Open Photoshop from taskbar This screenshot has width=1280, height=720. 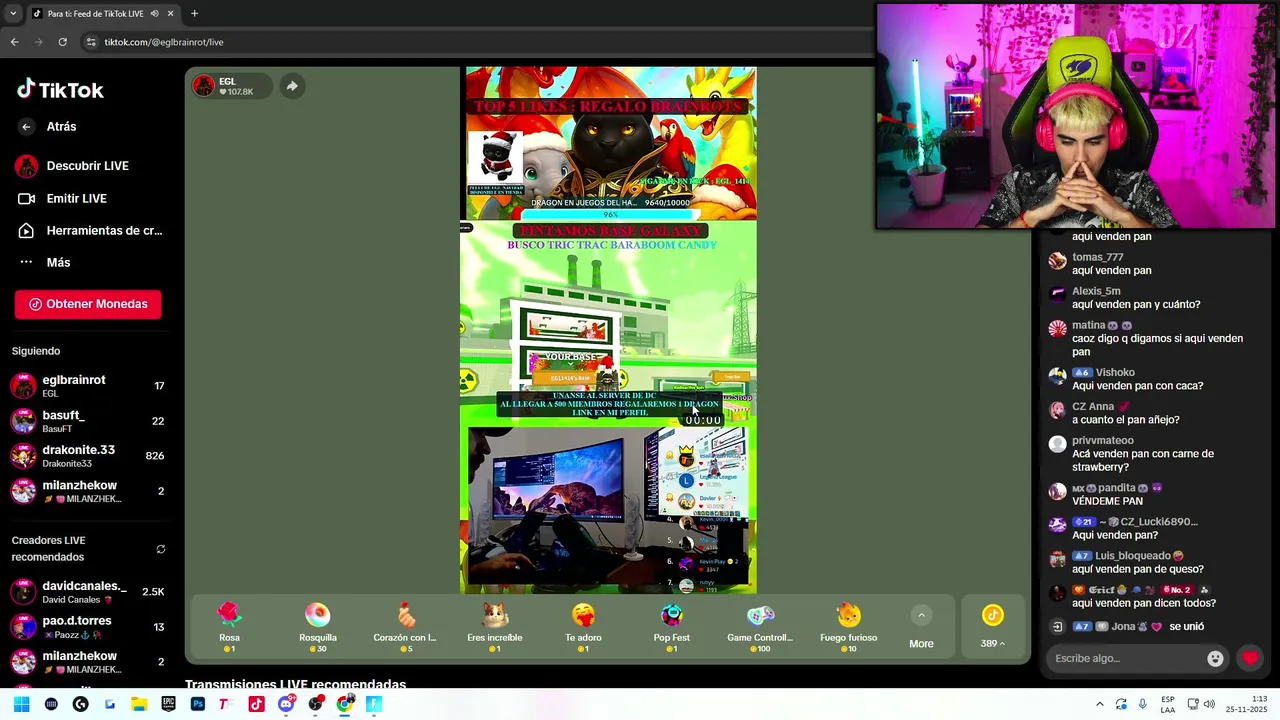[x=198, y=704]
